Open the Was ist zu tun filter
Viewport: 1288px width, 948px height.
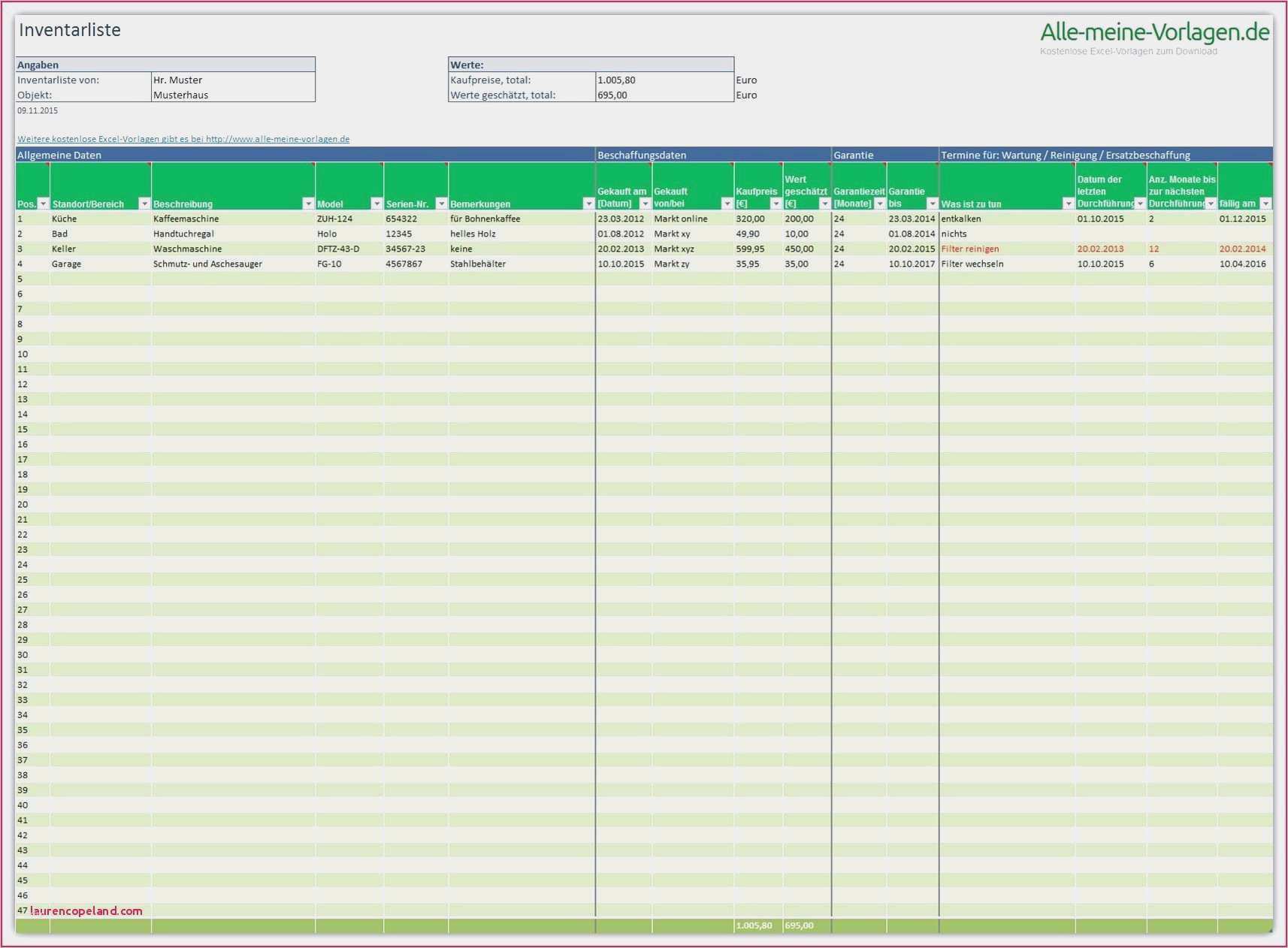[x=1068, y=204]
